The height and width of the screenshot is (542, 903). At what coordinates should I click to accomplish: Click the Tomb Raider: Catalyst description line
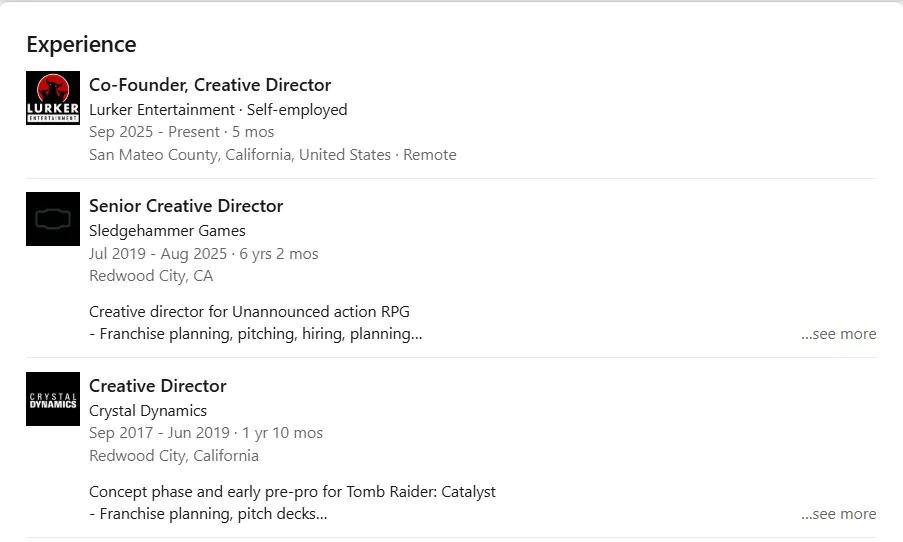pyautogui.click(x=292, y=492)
